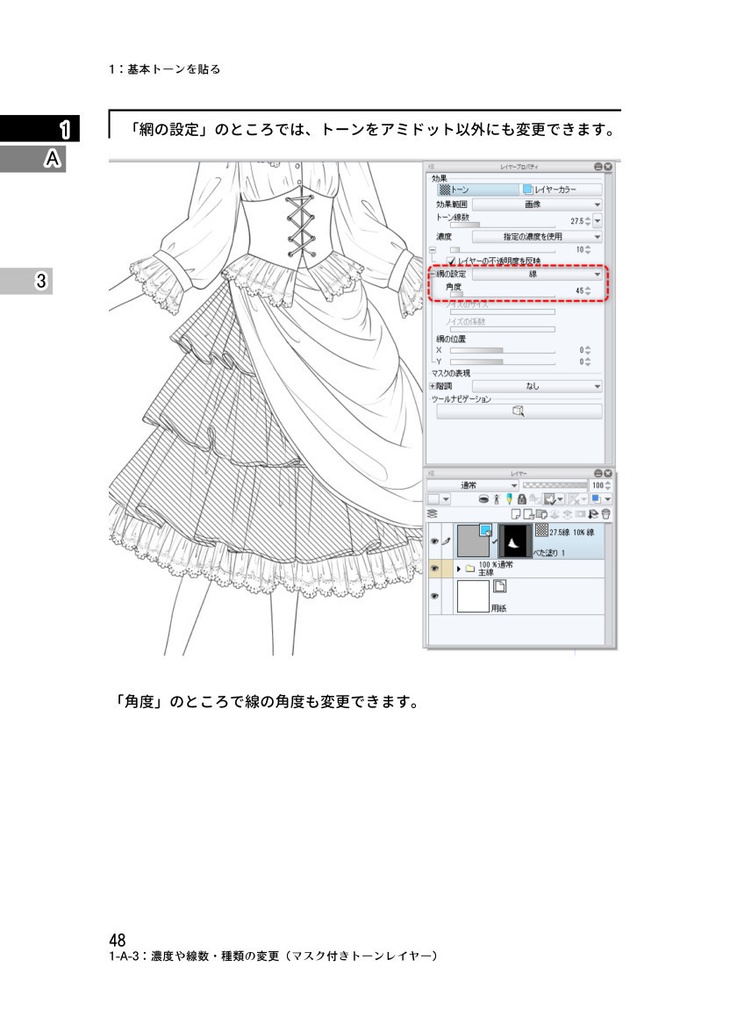Hide the 主線 folder eye

(434, 569)
